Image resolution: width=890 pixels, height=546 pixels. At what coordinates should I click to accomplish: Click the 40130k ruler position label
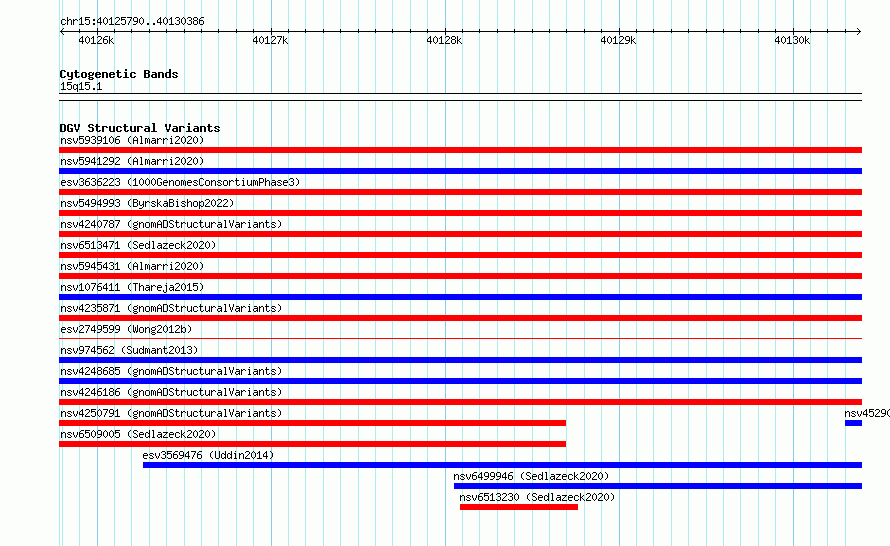792,40
